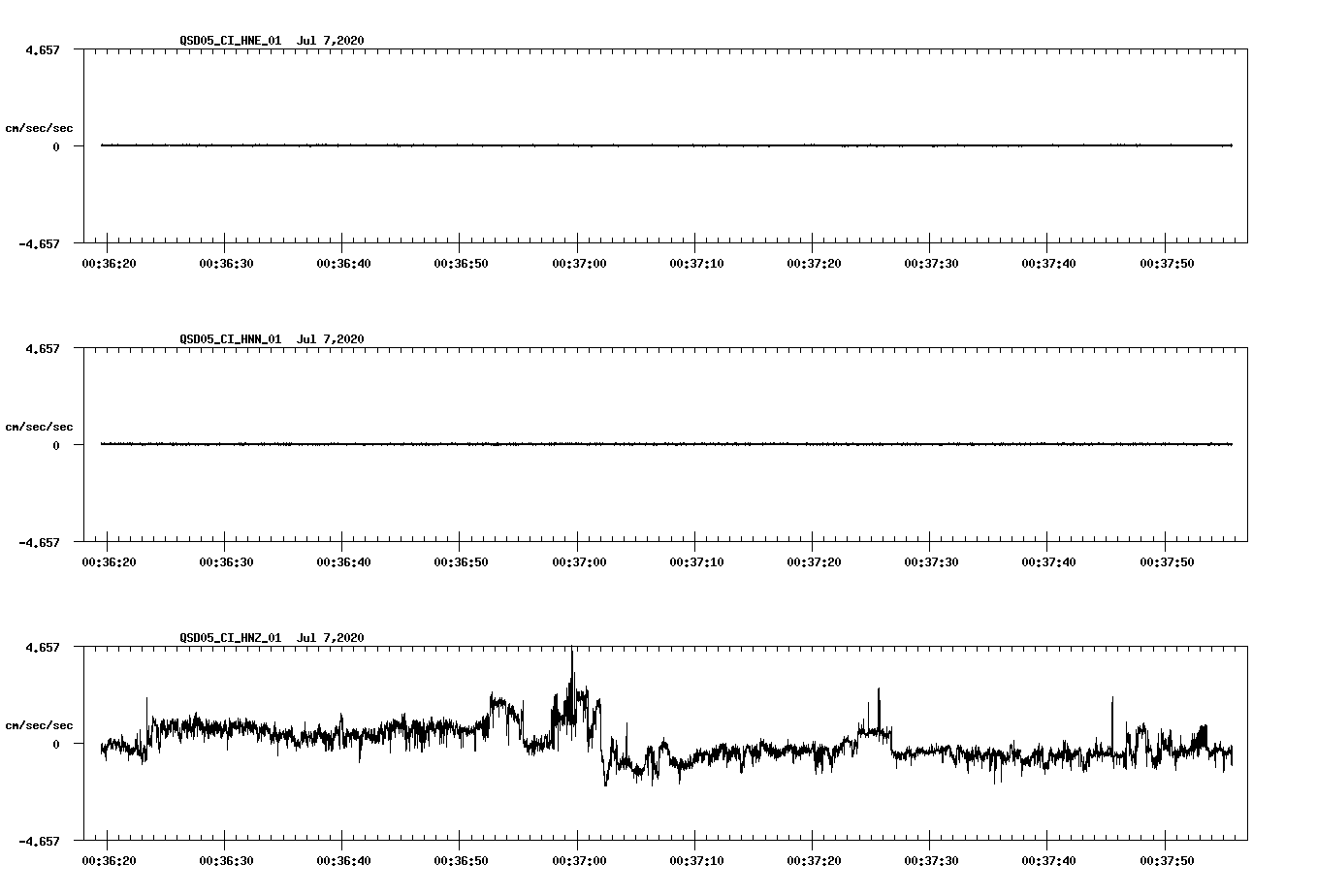1317x896 pixels.
Task: Click the HNZ trace spike near 00:37:25
Action: pyautogui.click(x=879, y=708)
